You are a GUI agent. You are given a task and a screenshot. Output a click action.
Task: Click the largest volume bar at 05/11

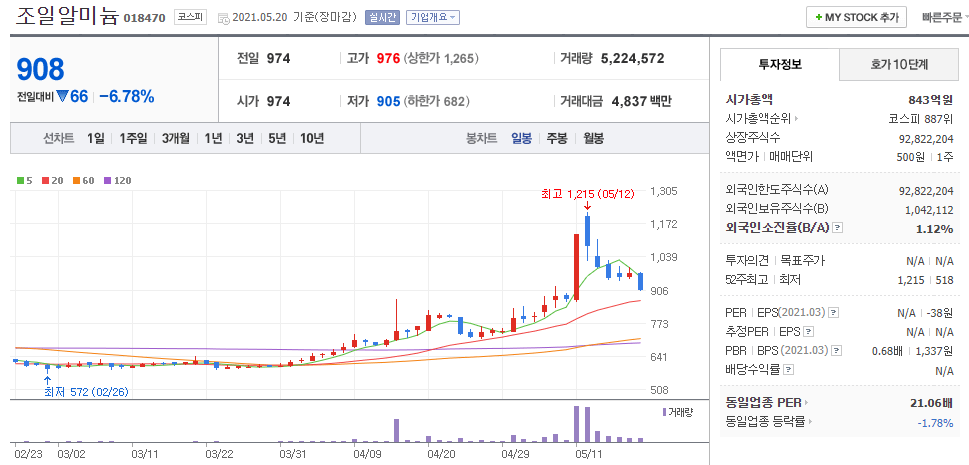576,424
